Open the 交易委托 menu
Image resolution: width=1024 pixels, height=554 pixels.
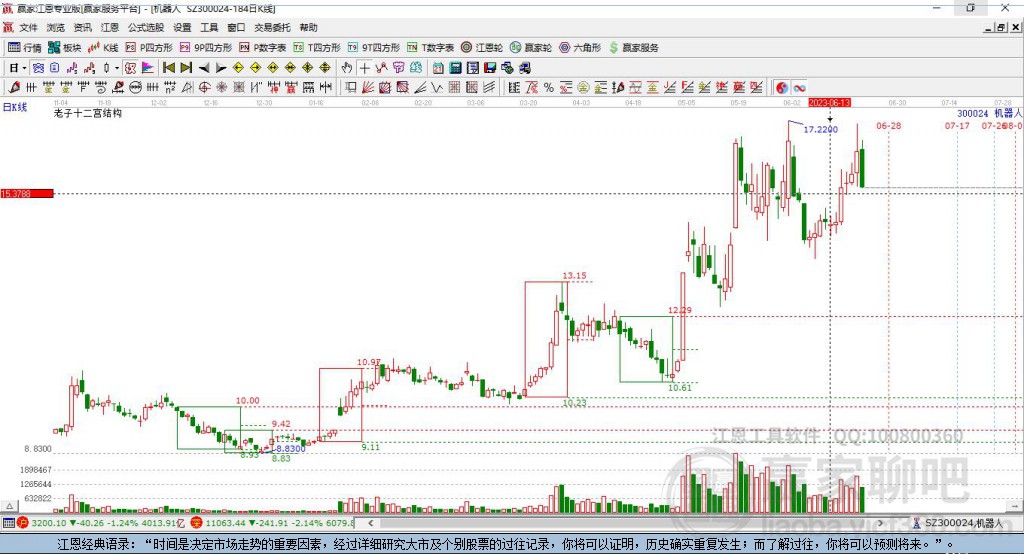272,27
